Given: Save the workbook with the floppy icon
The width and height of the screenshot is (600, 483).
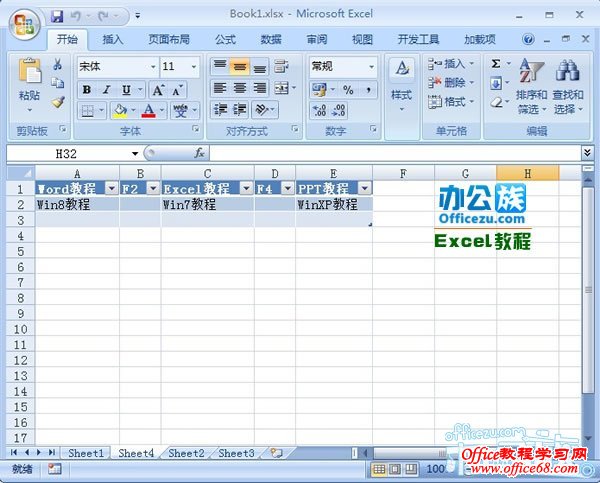Looking at the screenshot, I should (57, 16).
